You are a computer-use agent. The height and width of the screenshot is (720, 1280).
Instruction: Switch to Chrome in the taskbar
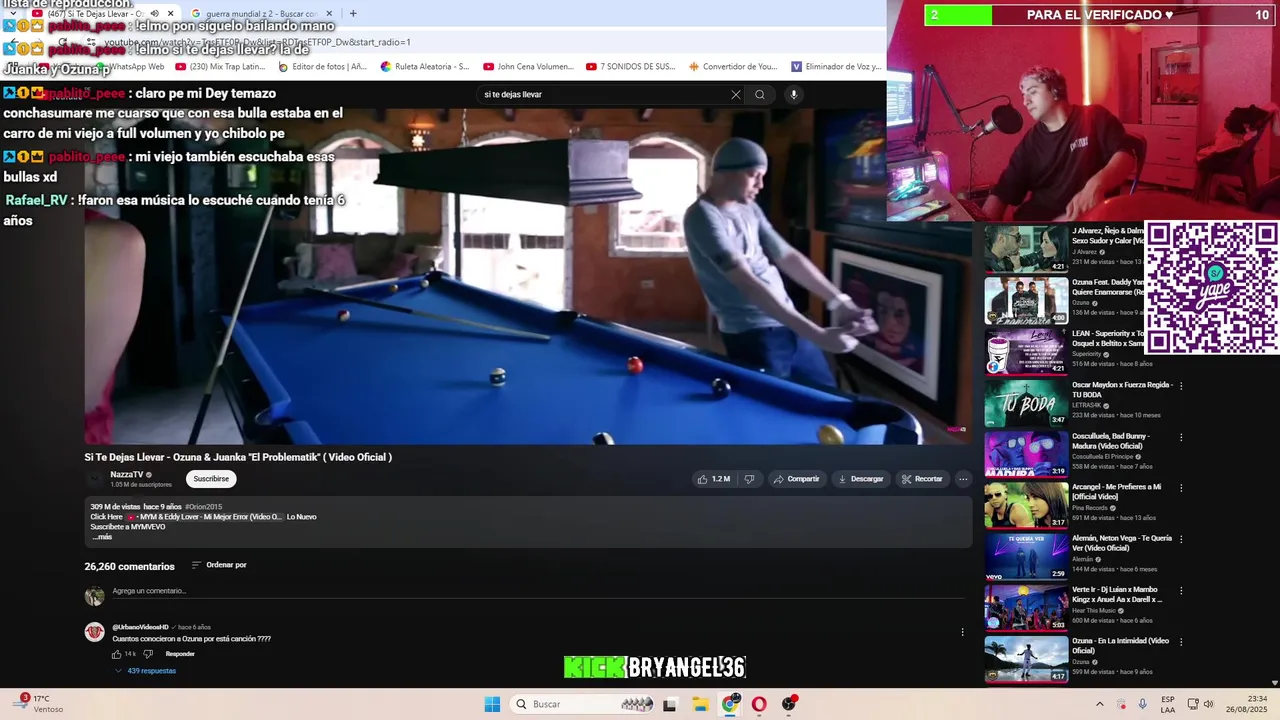click(x=730, y=704)
